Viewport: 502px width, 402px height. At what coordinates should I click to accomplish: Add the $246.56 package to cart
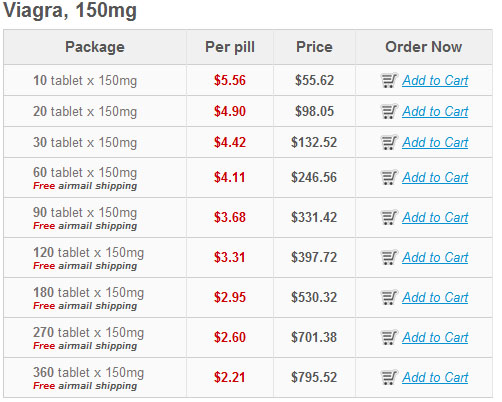[x=435, y=177]
